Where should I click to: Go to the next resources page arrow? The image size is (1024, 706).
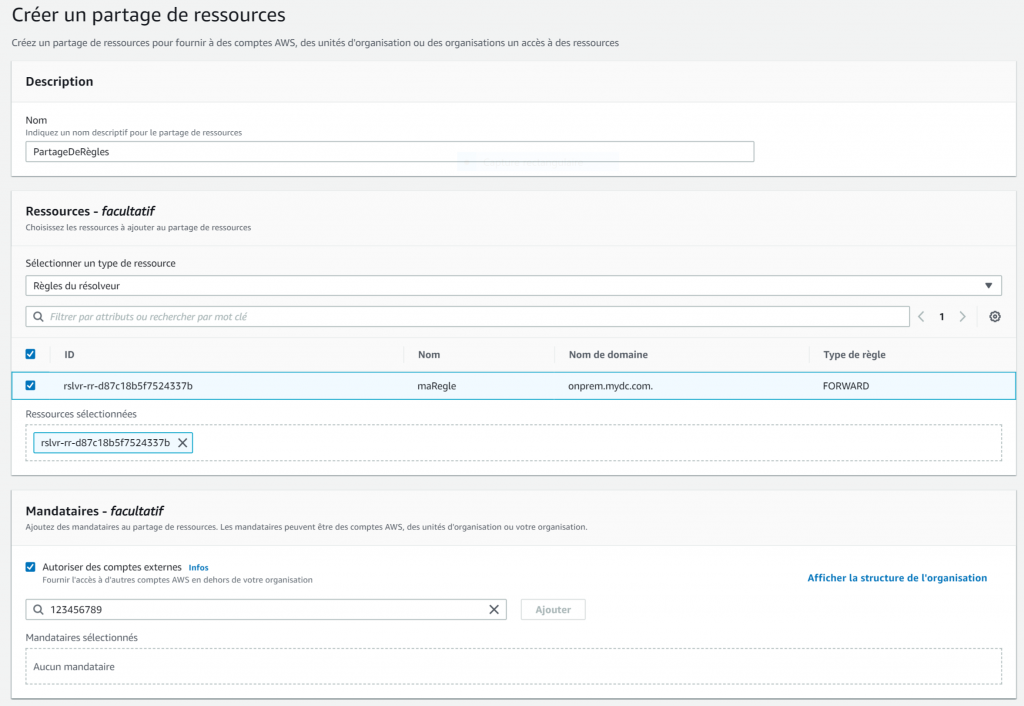[x=962, y=317]
